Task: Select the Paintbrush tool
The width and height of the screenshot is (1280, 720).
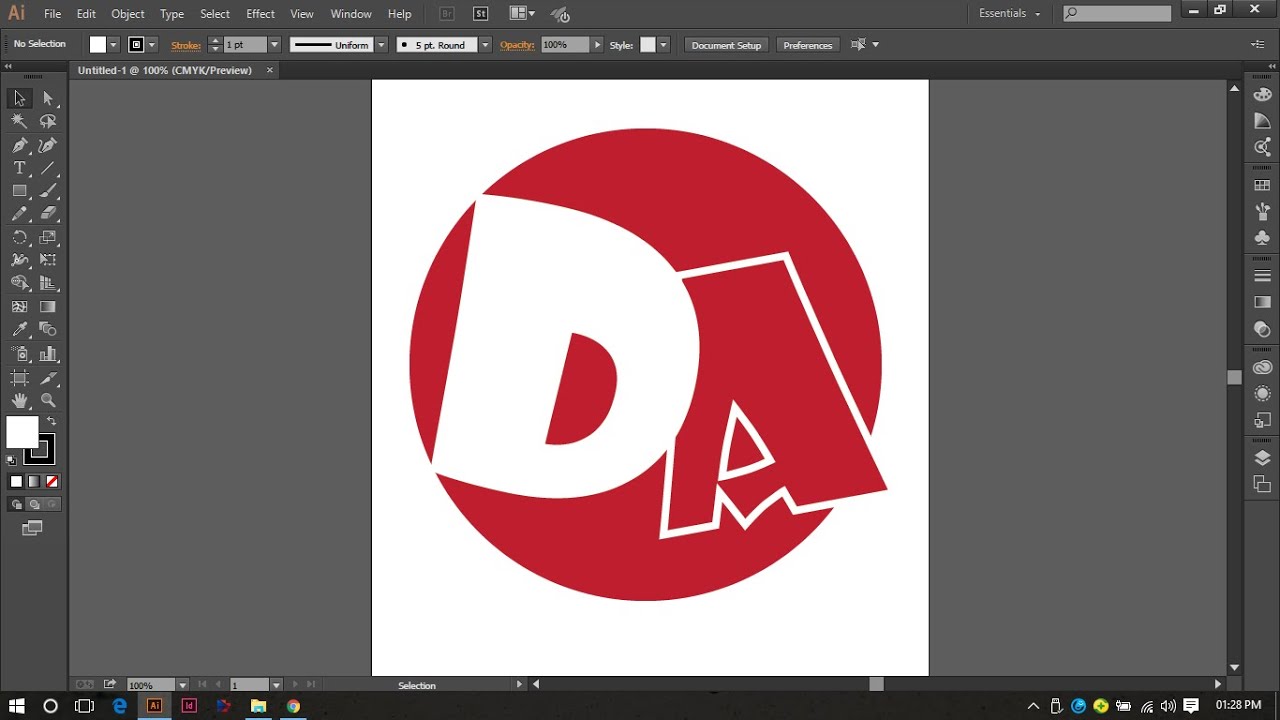Action: [48, 191]
